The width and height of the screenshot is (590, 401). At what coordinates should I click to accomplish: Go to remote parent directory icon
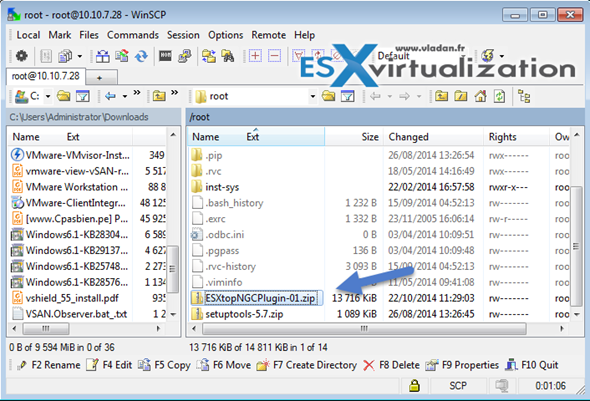click(x=441, y=96)
